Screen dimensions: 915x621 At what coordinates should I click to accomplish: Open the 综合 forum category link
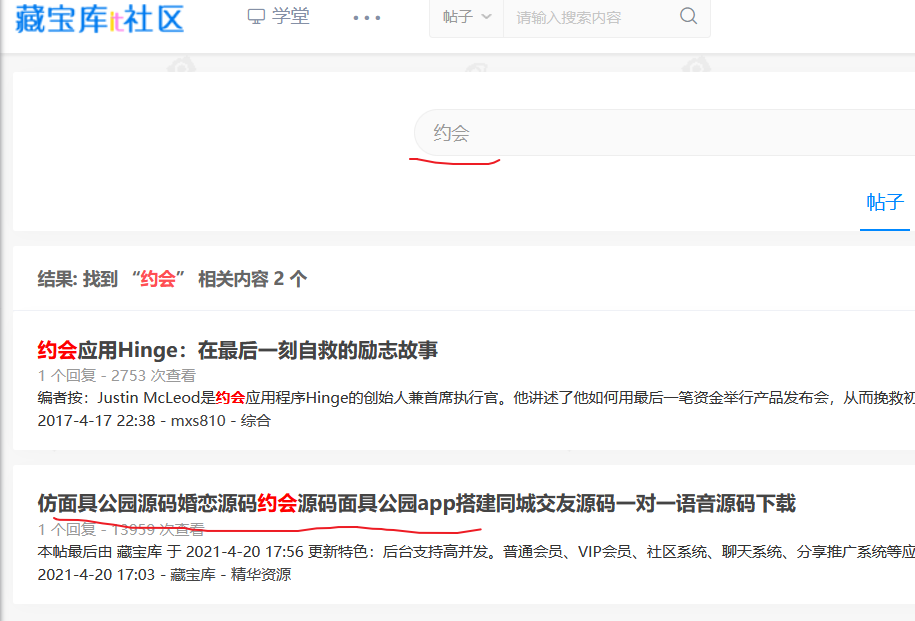(x=255, y=421)
